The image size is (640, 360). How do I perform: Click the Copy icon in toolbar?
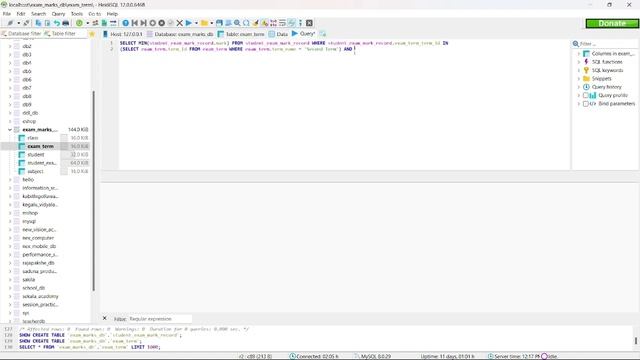point(38,23)
